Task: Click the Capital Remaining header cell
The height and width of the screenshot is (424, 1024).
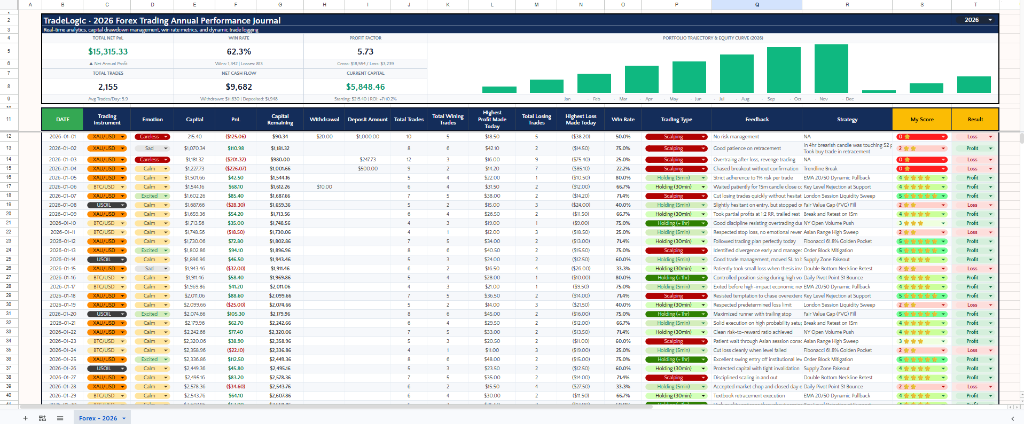Action: pos(280,119)
